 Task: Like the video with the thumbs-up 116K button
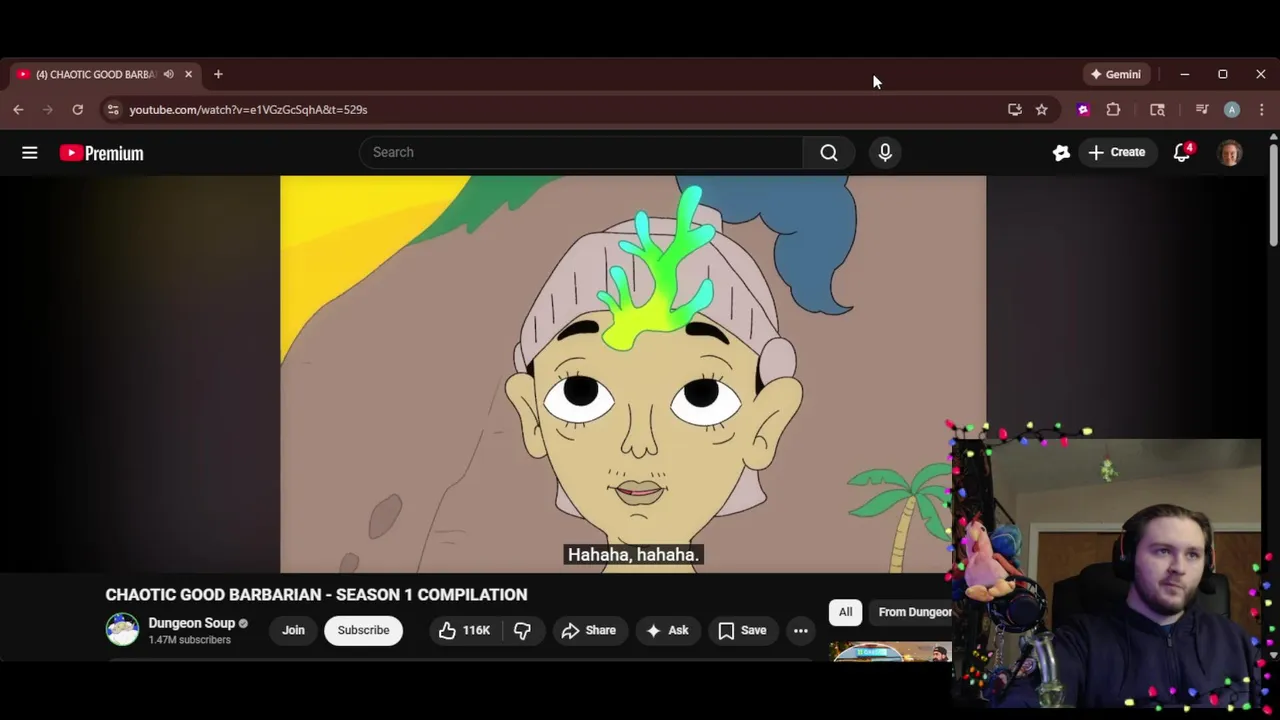point(464,630)
